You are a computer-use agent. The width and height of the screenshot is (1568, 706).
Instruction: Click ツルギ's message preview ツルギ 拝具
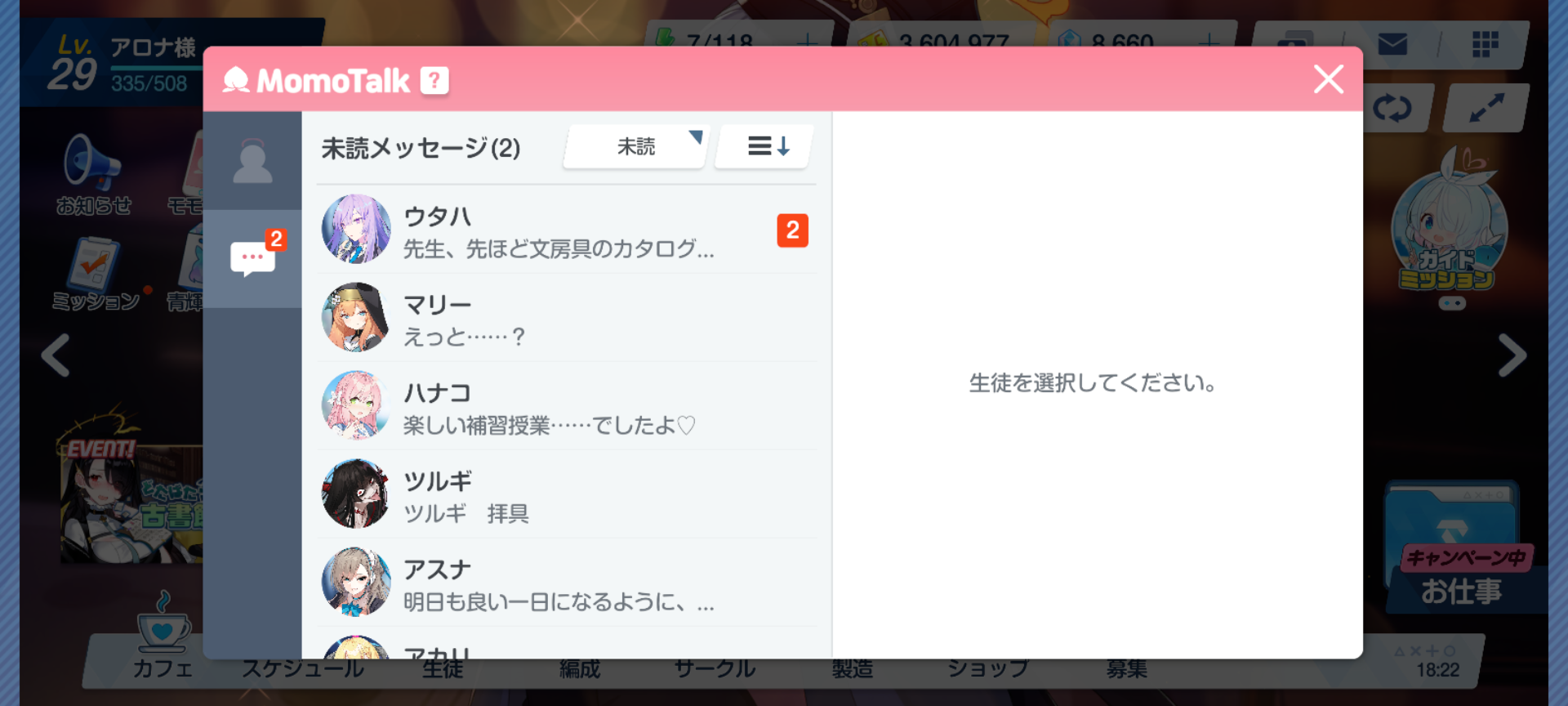[466, 513]
